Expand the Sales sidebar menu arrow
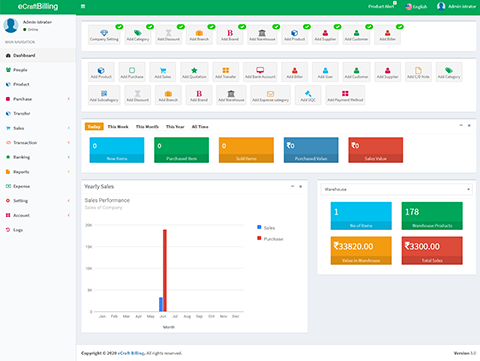Image resolution: width=480 pixels, height=361 pixels. 69,128
